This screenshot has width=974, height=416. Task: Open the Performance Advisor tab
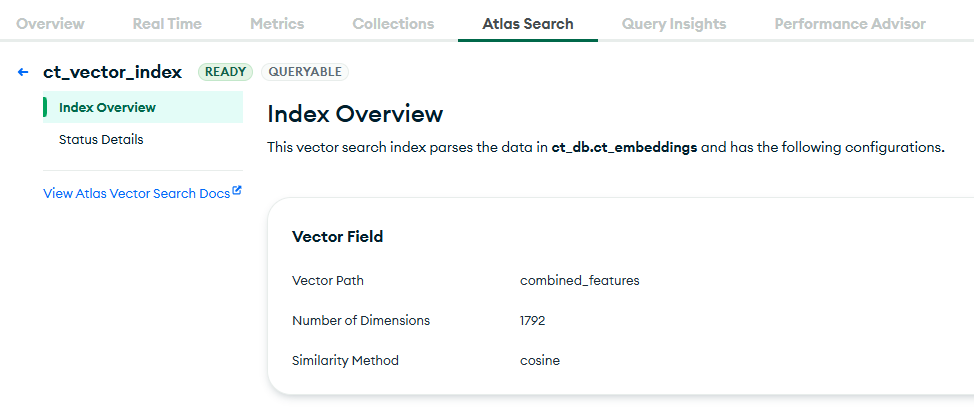pyautogui.click(x=850, y=23)
